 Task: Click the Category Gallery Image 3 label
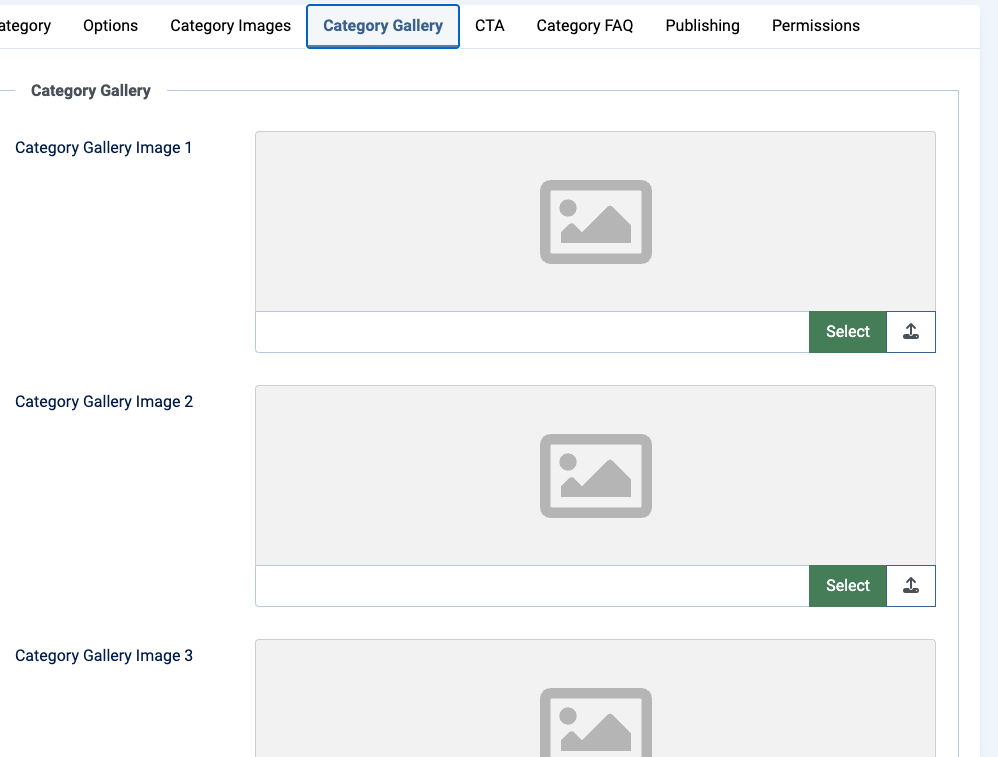point(103,656)
